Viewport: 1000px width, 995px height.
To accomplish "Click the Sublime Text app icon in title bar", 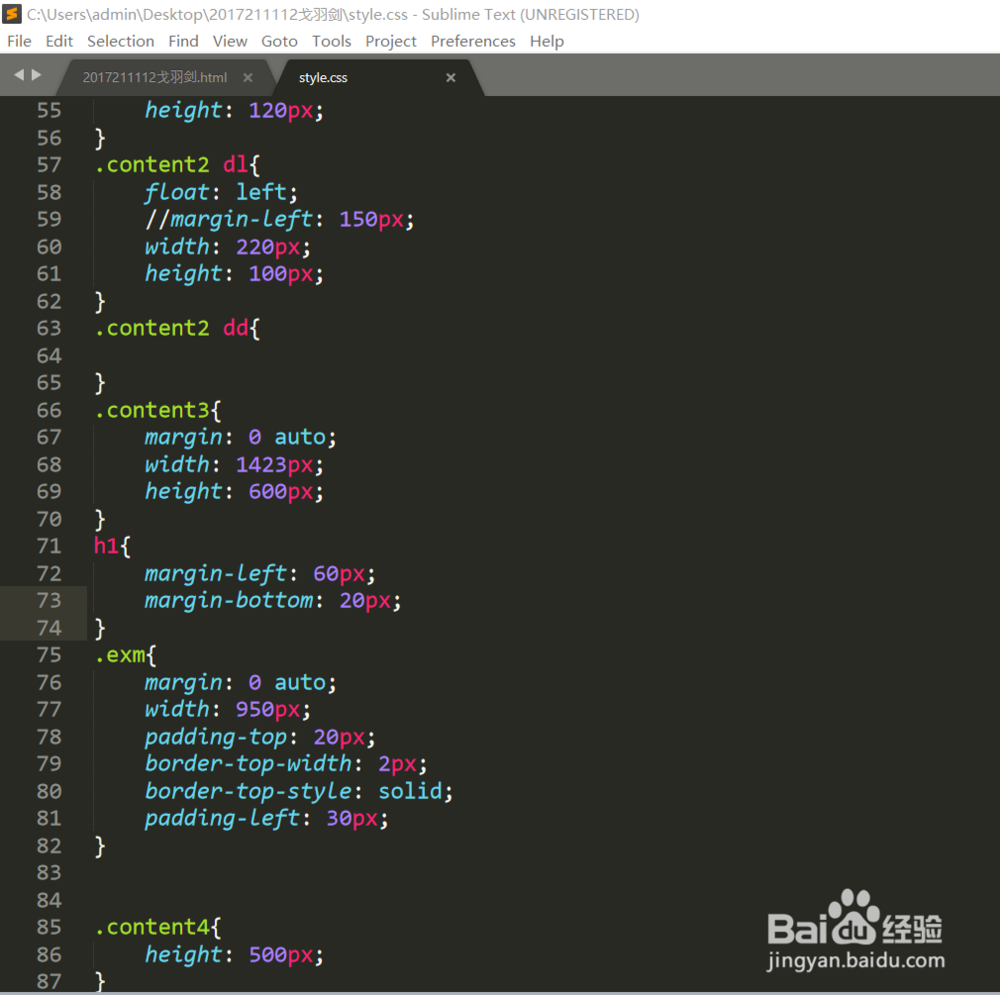I will (x=11, y=14).
